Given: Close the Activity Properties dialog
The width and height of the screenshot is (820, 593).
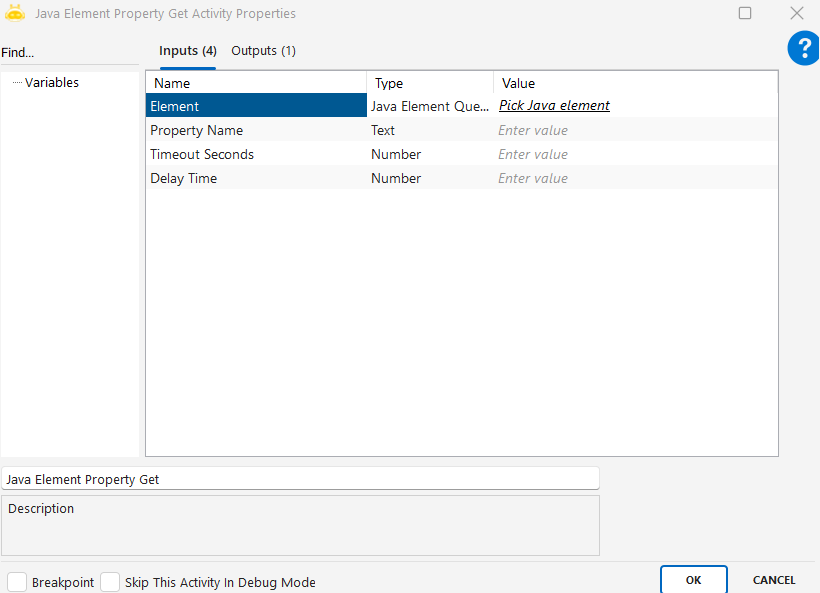Looking at the screenshot, I should coord(796,14).
